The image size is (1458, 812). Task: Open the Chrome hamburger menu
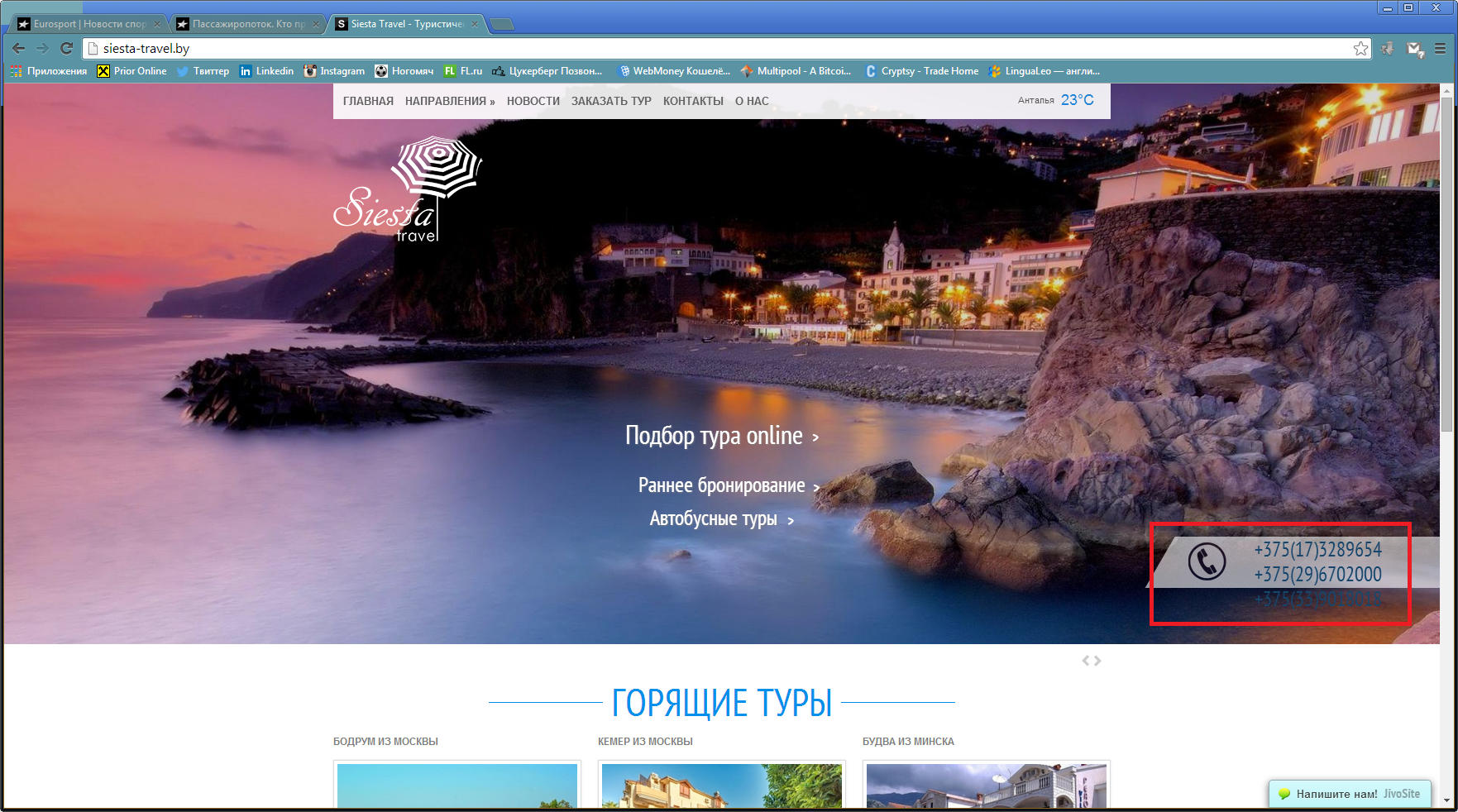(1441, 49)
